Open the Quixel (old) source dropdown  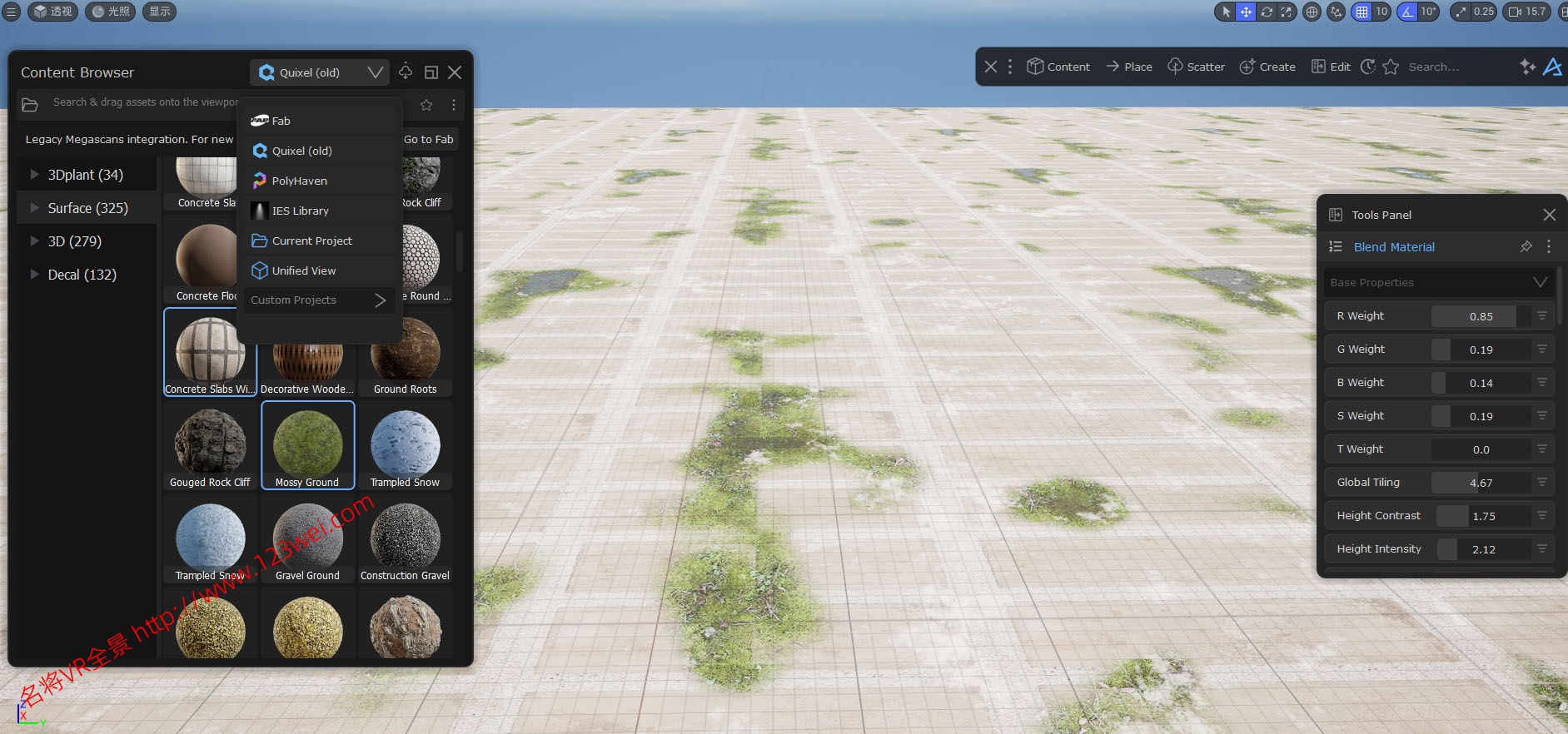point(320,72)
